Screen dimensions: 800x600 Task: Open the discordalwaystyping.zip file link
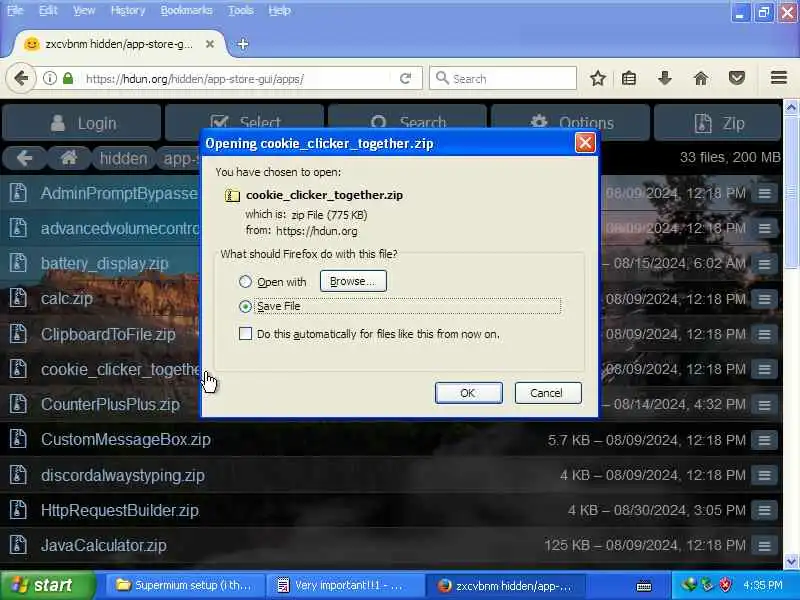[122, 476]
